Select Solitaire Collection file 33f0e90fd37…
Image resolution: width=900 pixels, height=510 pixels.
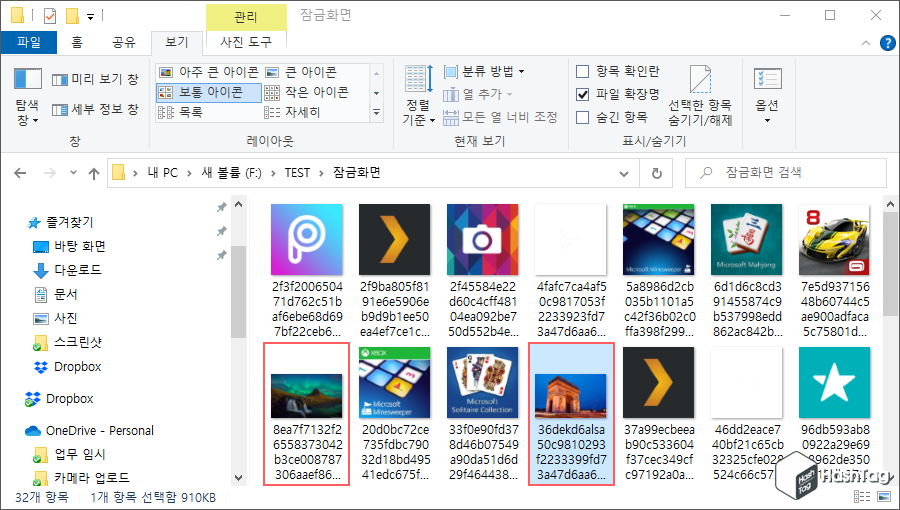coord(483,414)
